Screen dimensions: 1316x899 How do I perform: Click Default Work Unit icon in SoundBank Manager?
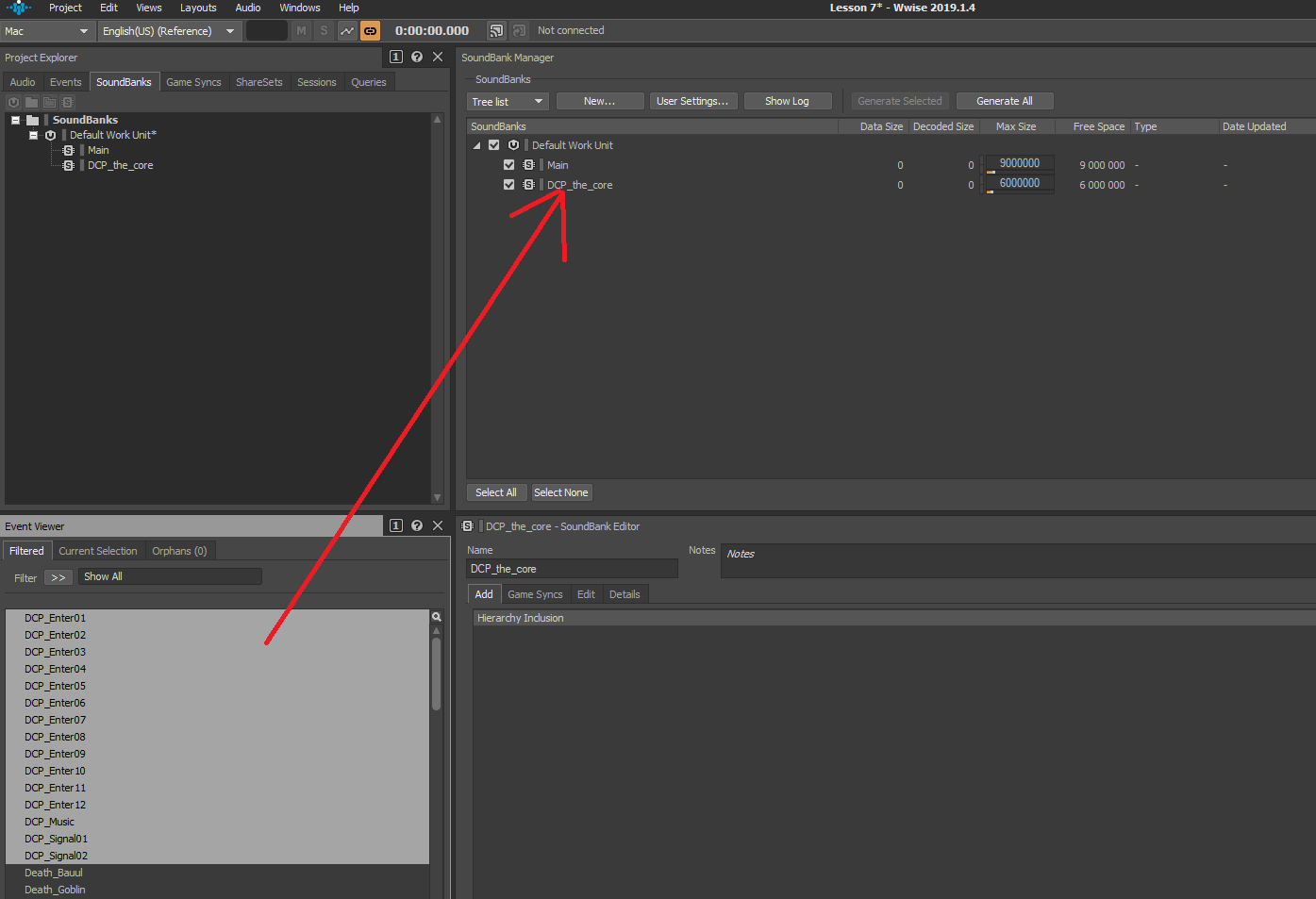[513, 145]
